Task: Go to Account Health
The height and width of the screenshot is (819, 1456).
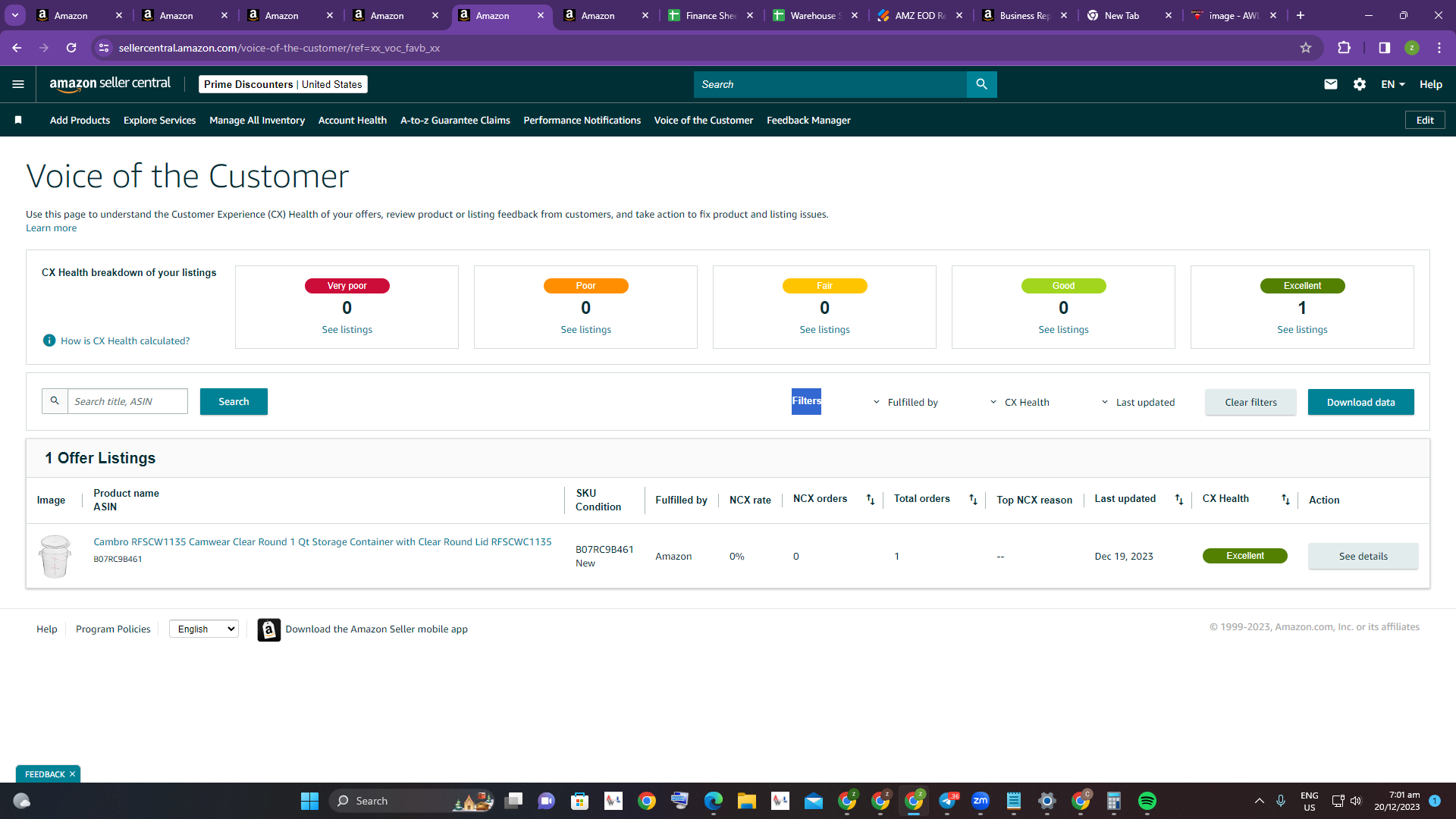Action: [353, 121]
